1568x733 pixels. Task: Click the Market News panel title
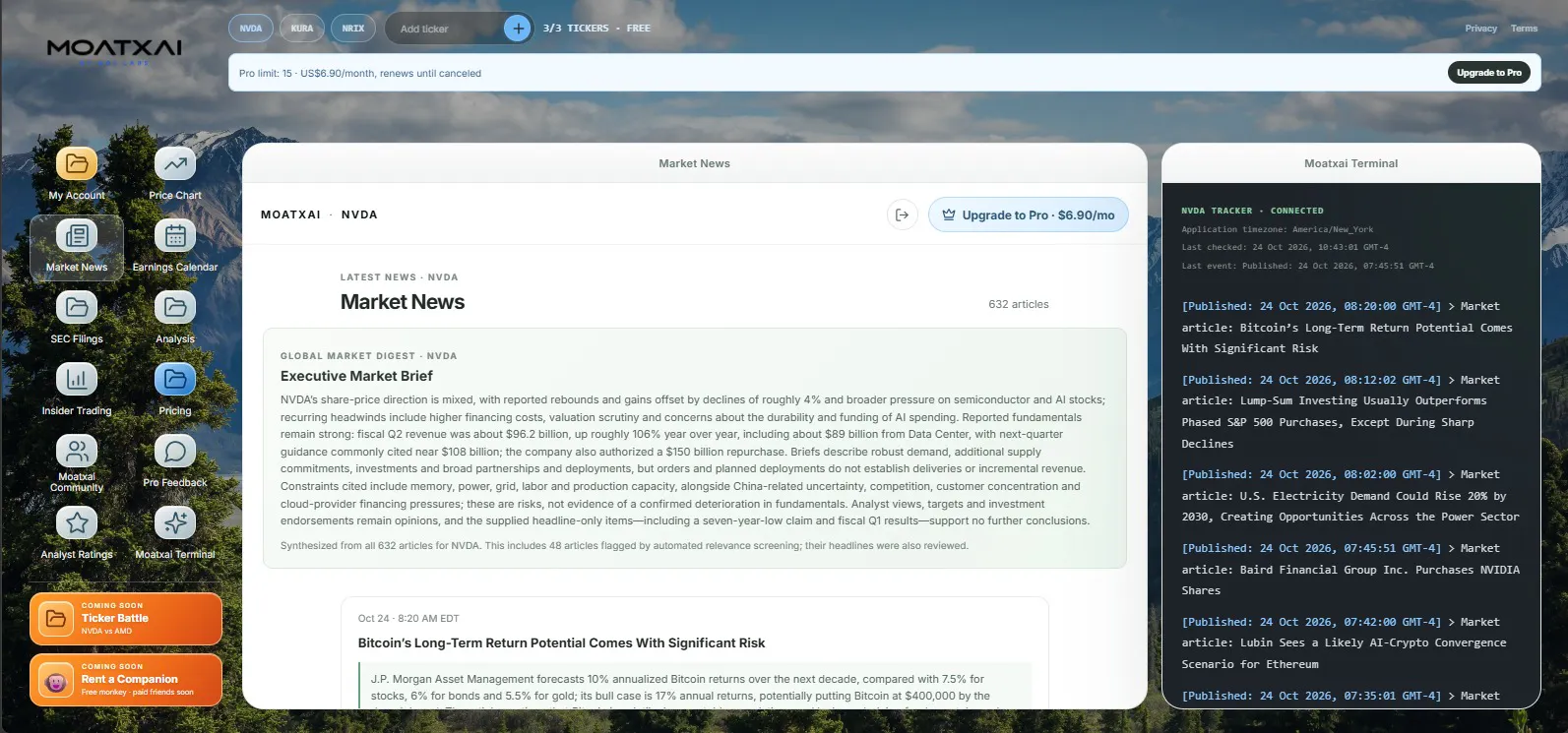coord(694,163)
